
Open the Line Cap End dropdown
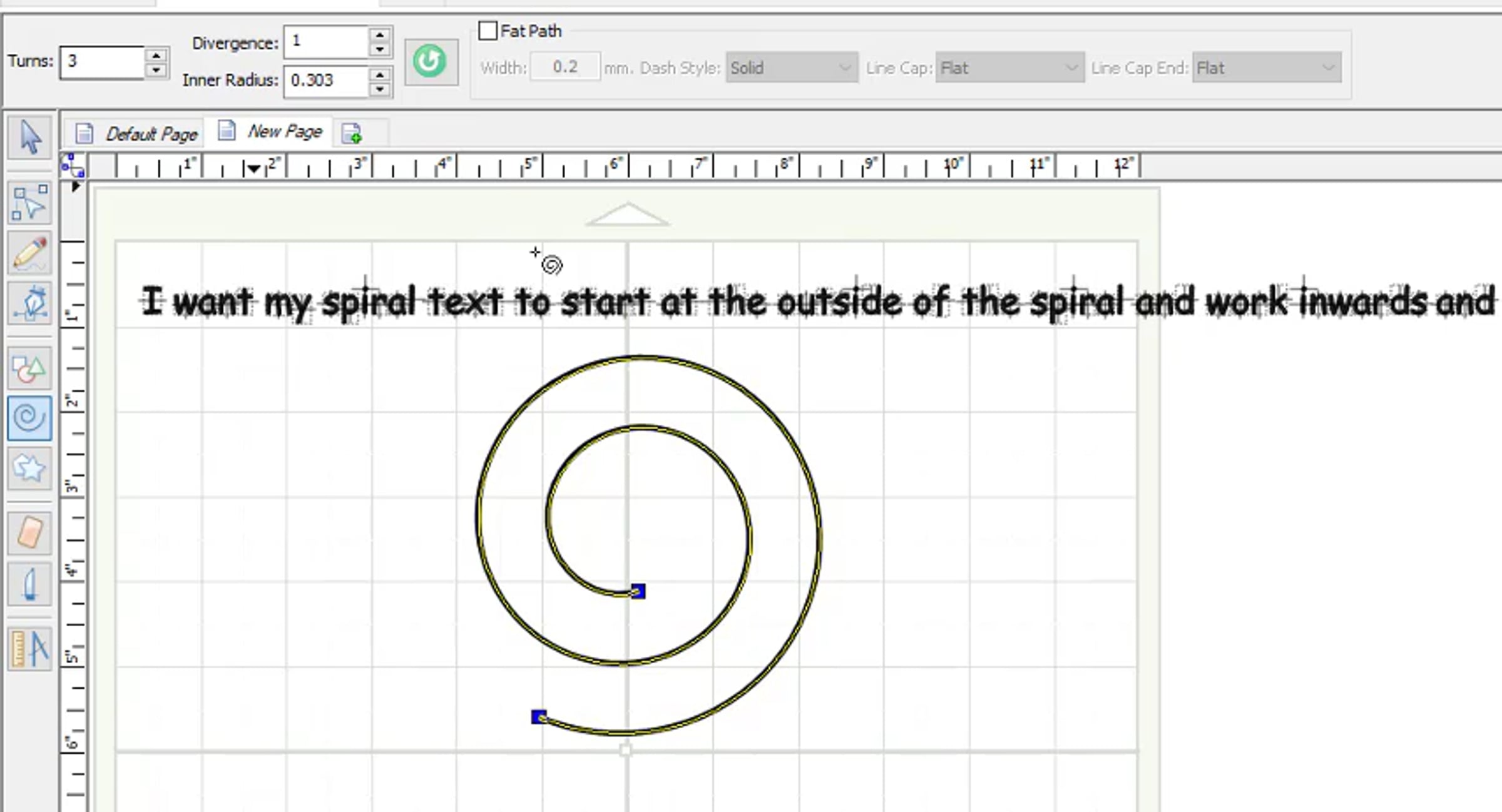pos(1267,68)
